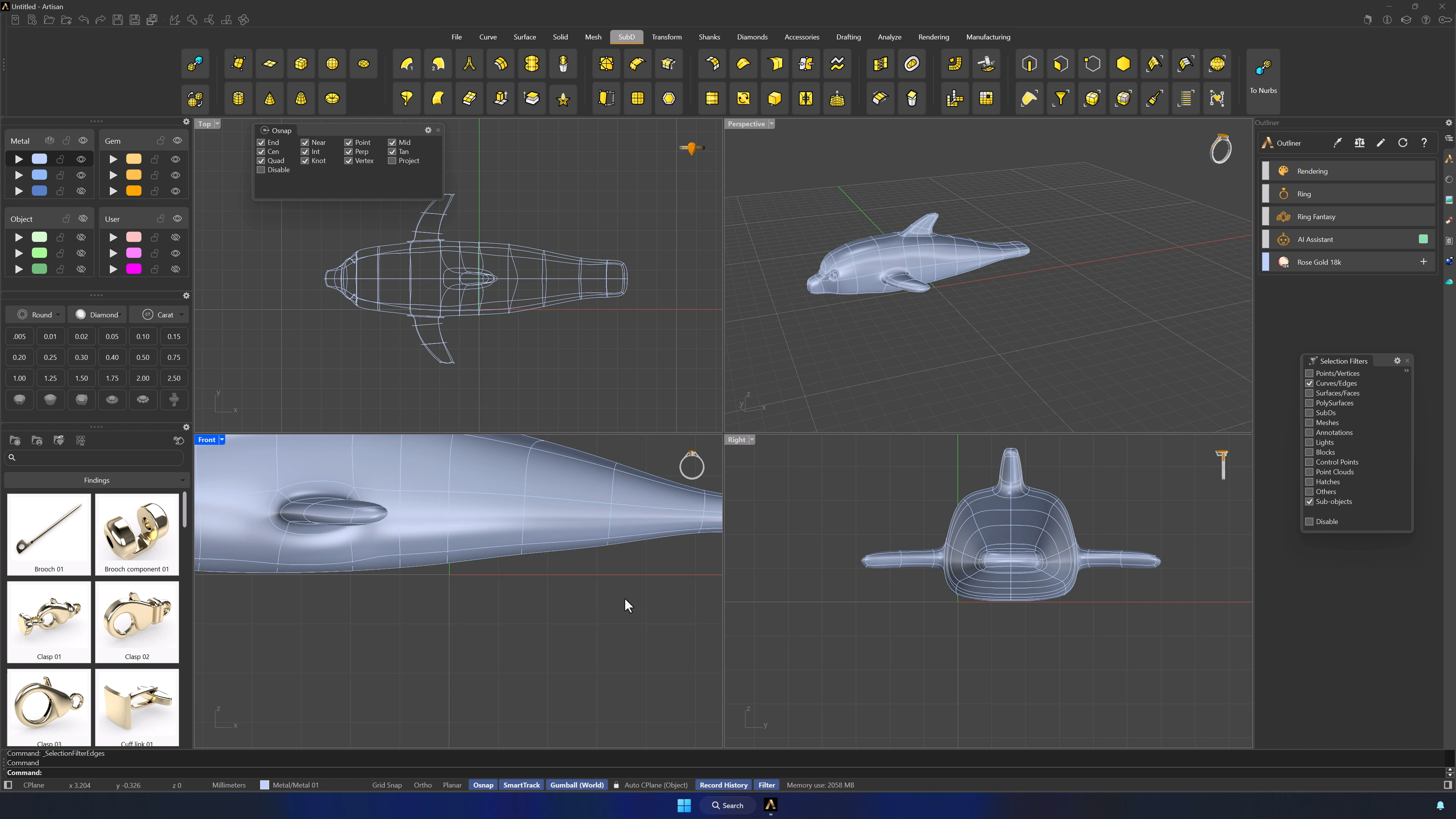Toggle Record History in status bar

point(723,785)
